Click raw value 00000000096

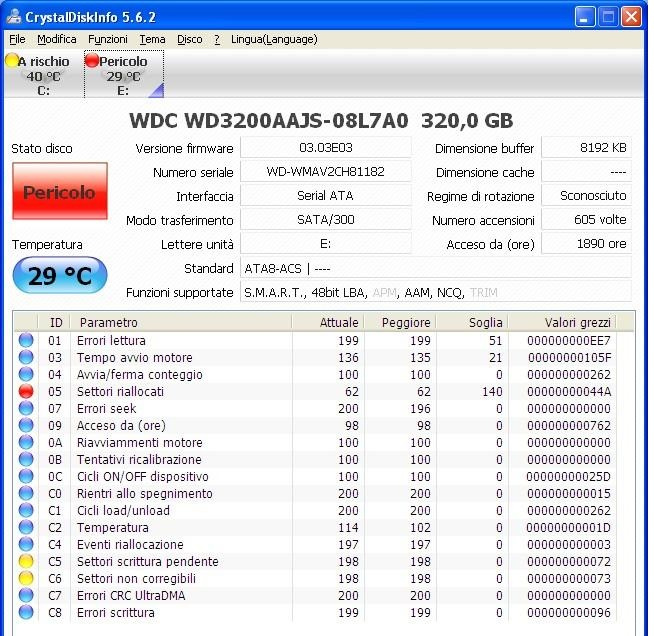569,613
